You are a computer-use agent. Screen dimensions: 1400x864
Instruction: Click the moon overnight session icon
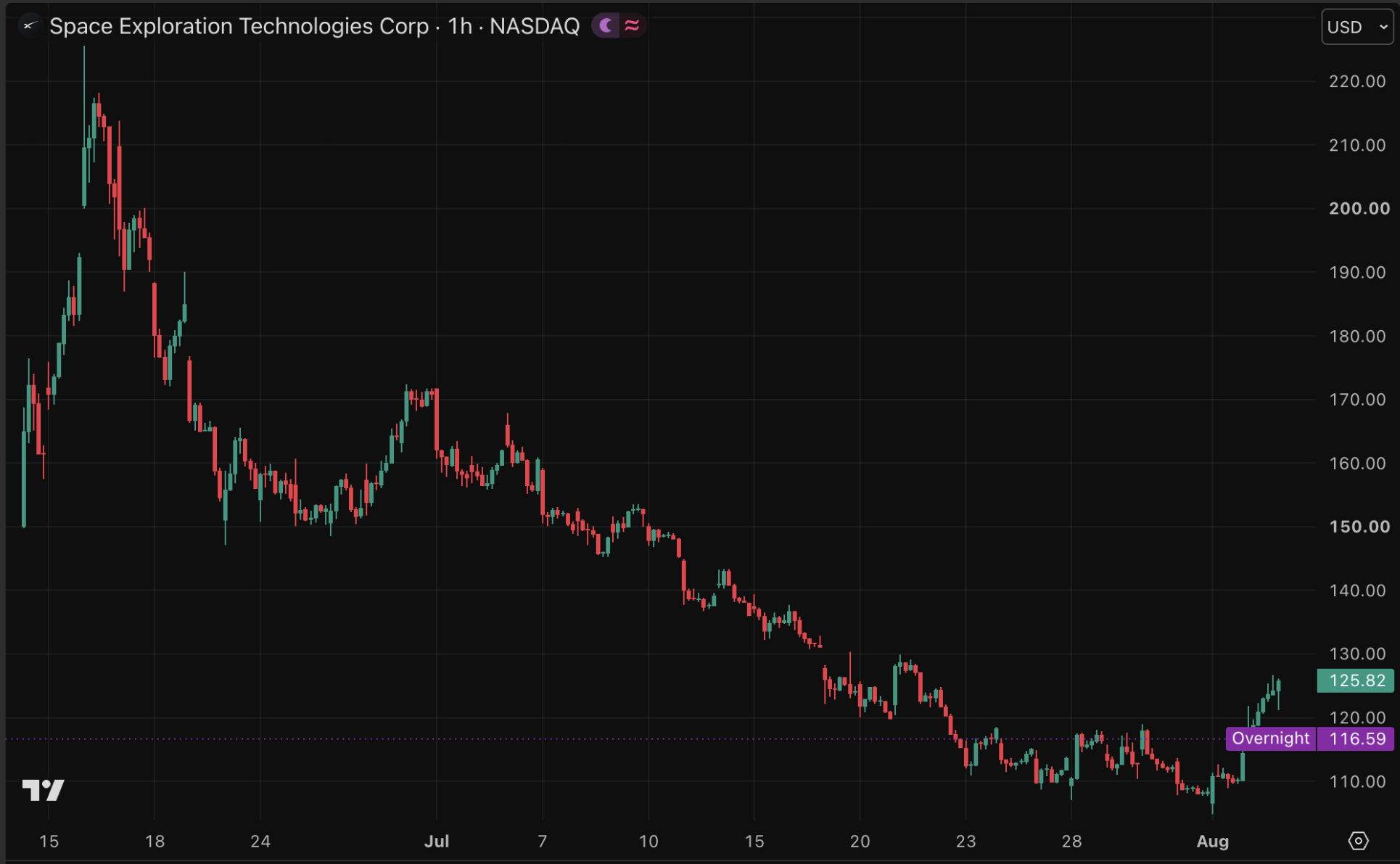coord(606,26)
